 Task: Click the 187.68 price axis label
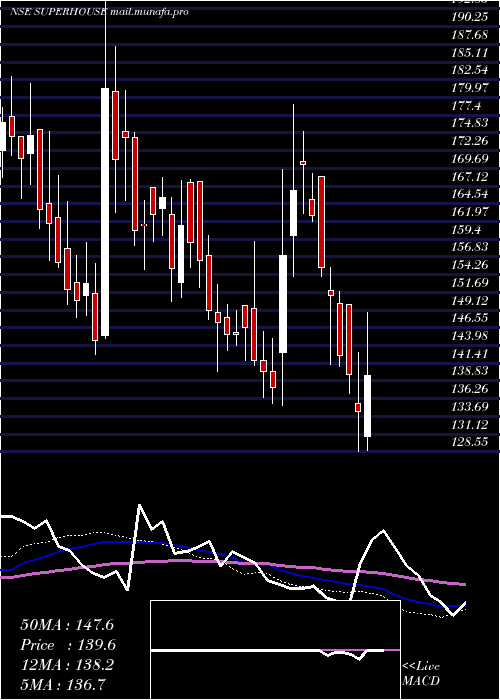(x=472, y=35)
